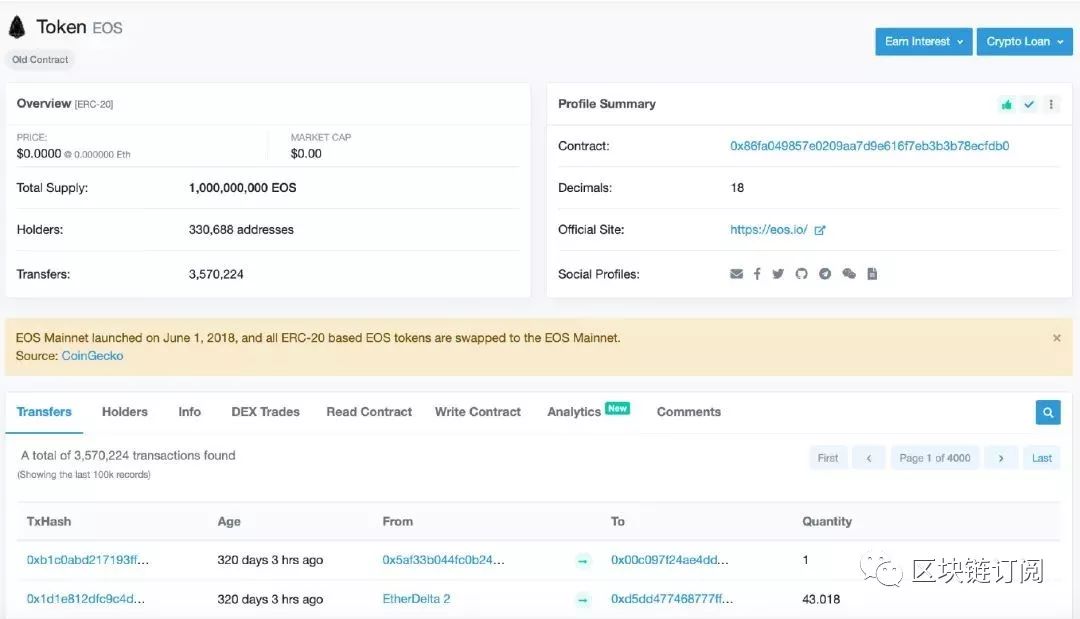Open the Twitter social profile icon

pos(778,274)
